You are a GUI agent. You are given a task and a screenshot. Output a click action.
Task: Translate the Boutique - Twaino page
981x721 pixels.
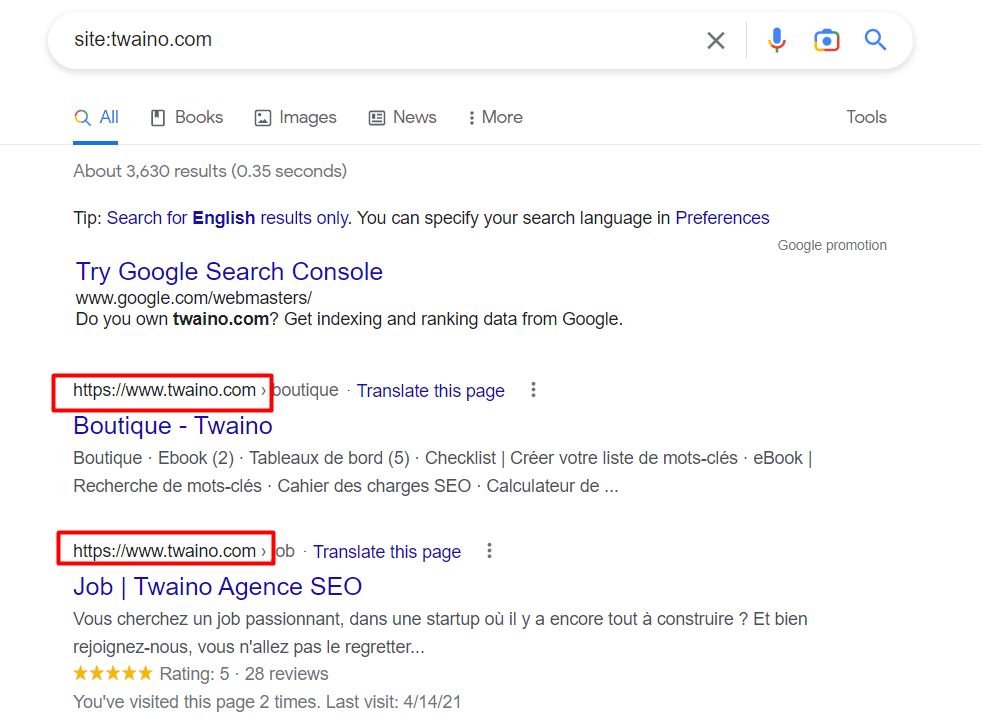pyautogui.click(x=430, y=390)
